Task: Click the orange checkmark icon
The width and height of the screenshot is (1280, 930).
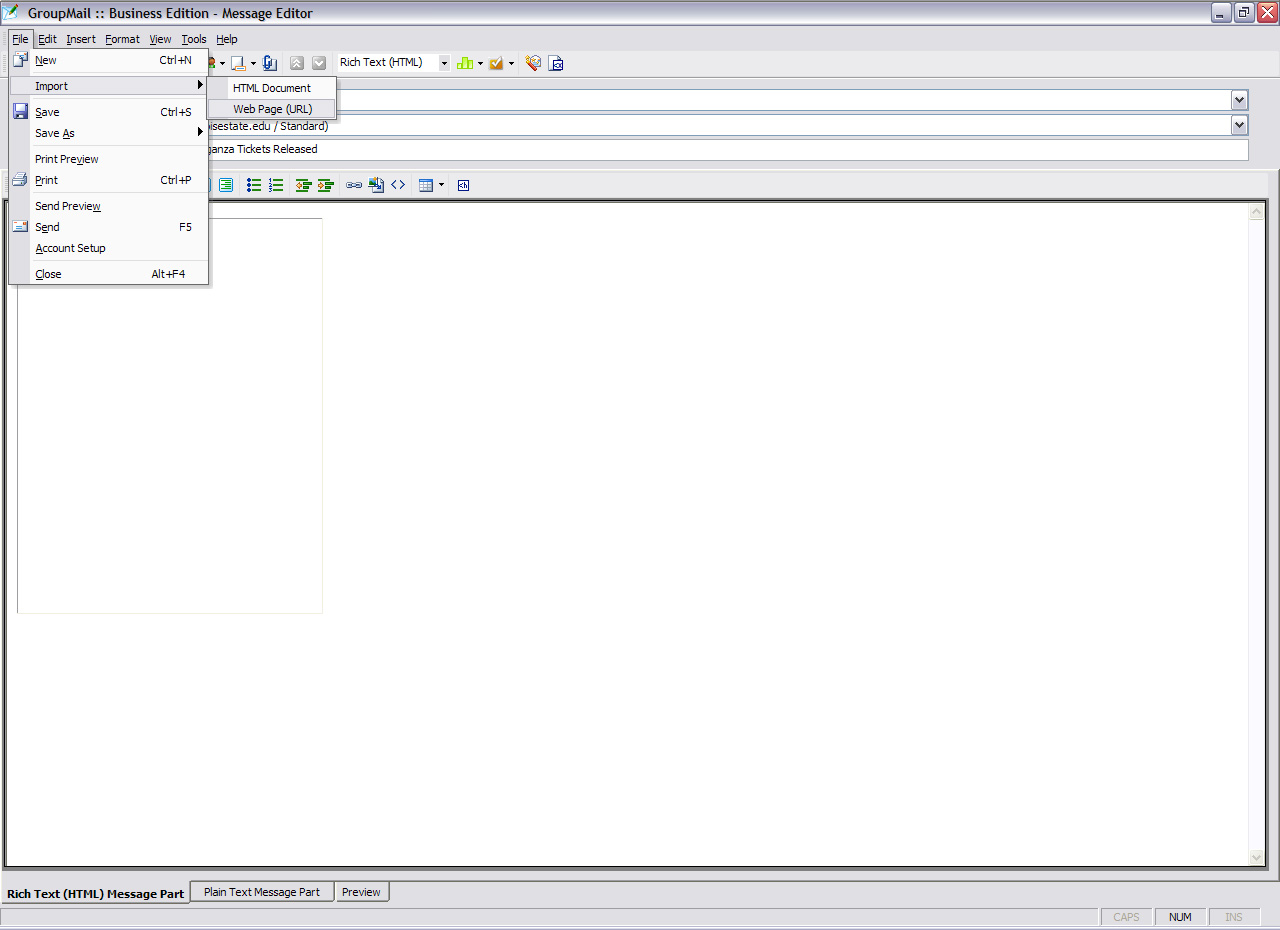Action: tap(496, 63)
